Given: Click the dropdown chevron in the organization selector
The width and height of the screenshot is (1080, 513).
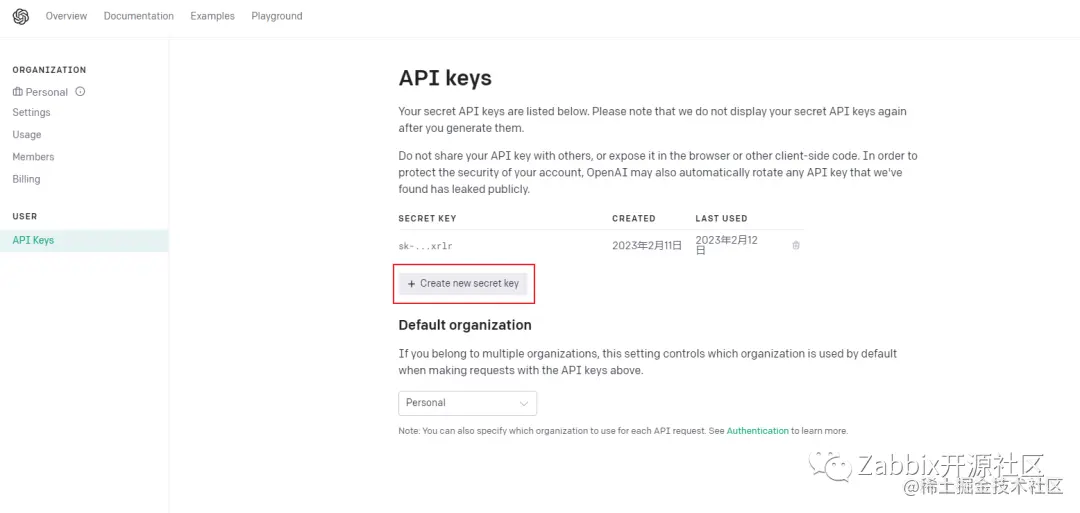Looking at the screenshot, I should (x=524, y=403).
